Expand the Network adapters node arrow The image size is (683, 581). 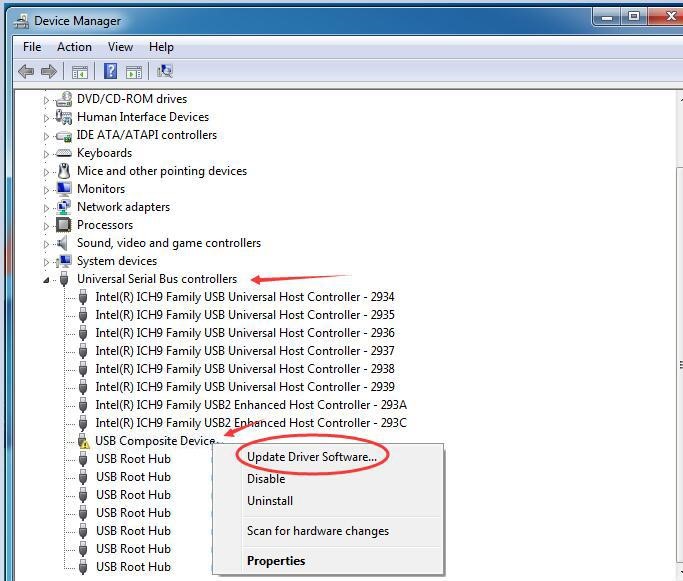(x=46, y=208)
